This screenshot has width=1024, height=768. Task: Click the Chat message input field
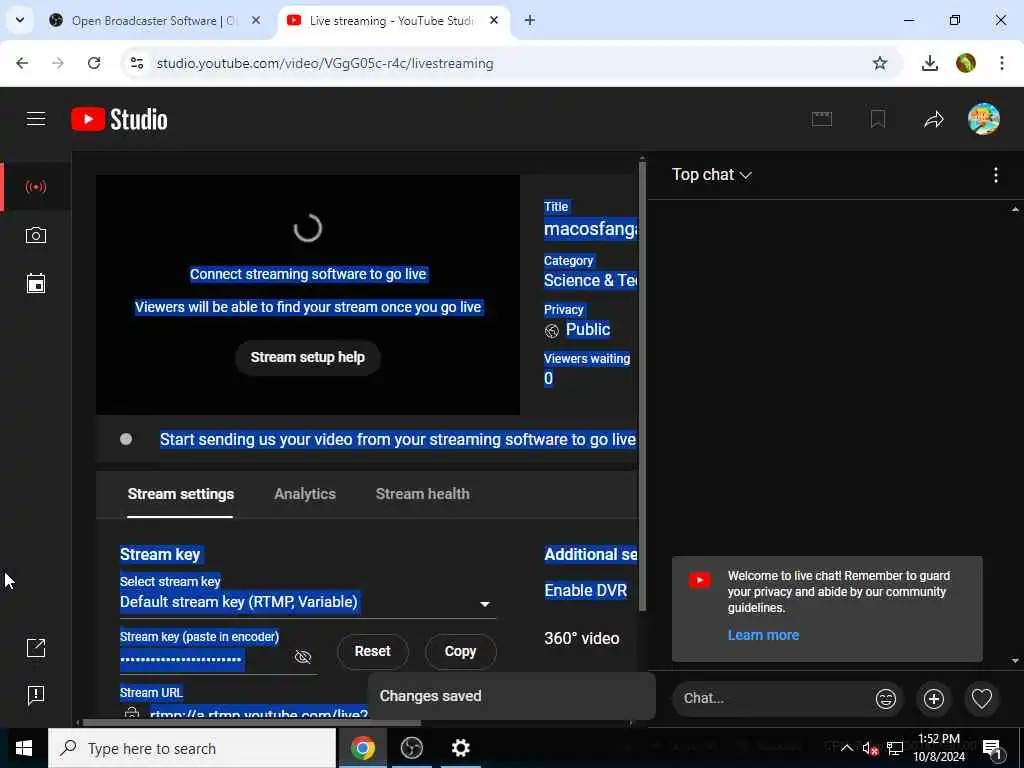(x=772, y=698)
